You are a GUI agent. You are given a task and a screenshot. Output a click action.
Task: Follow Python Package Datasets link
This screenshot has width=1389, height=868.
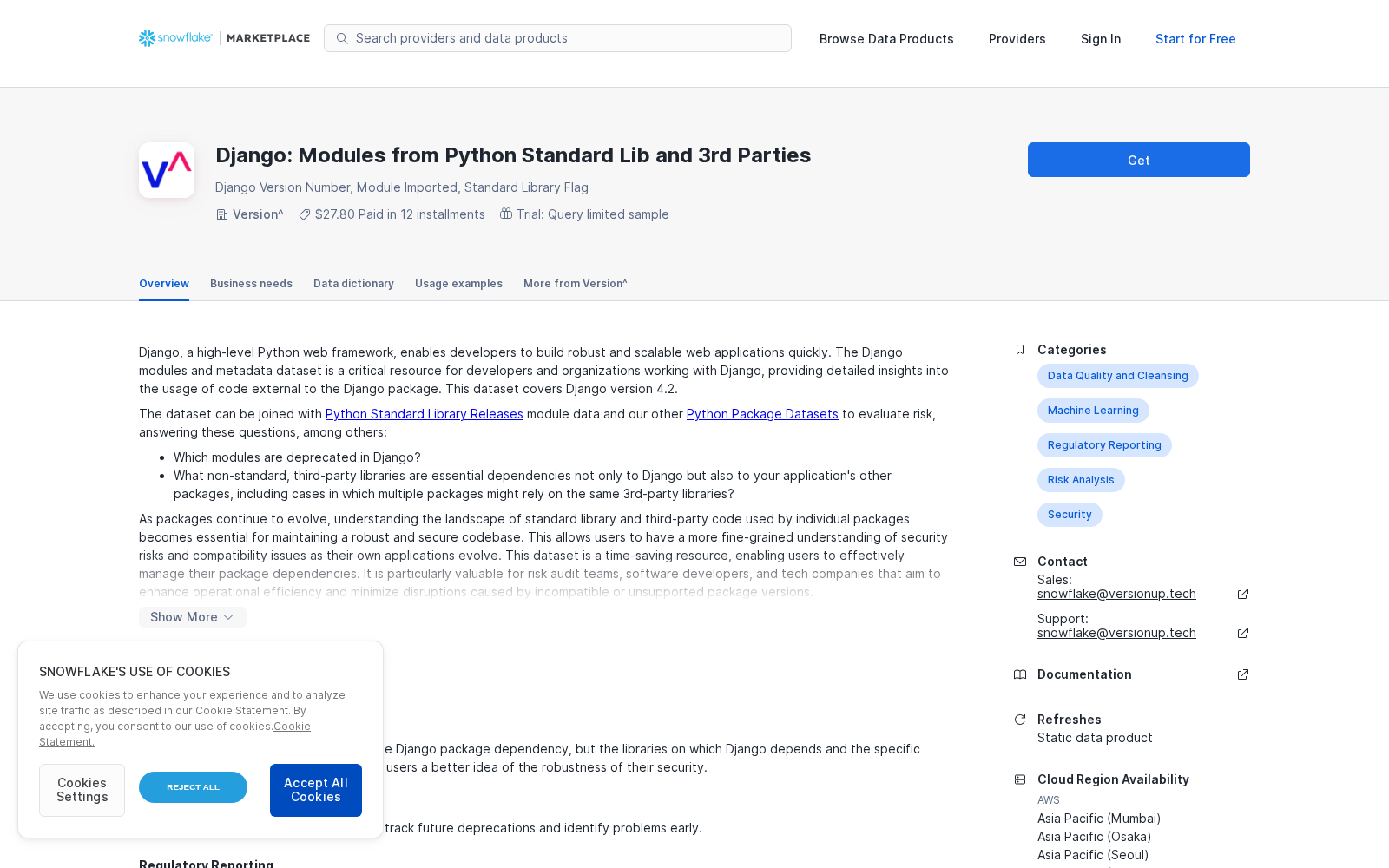tap(762, 414)
